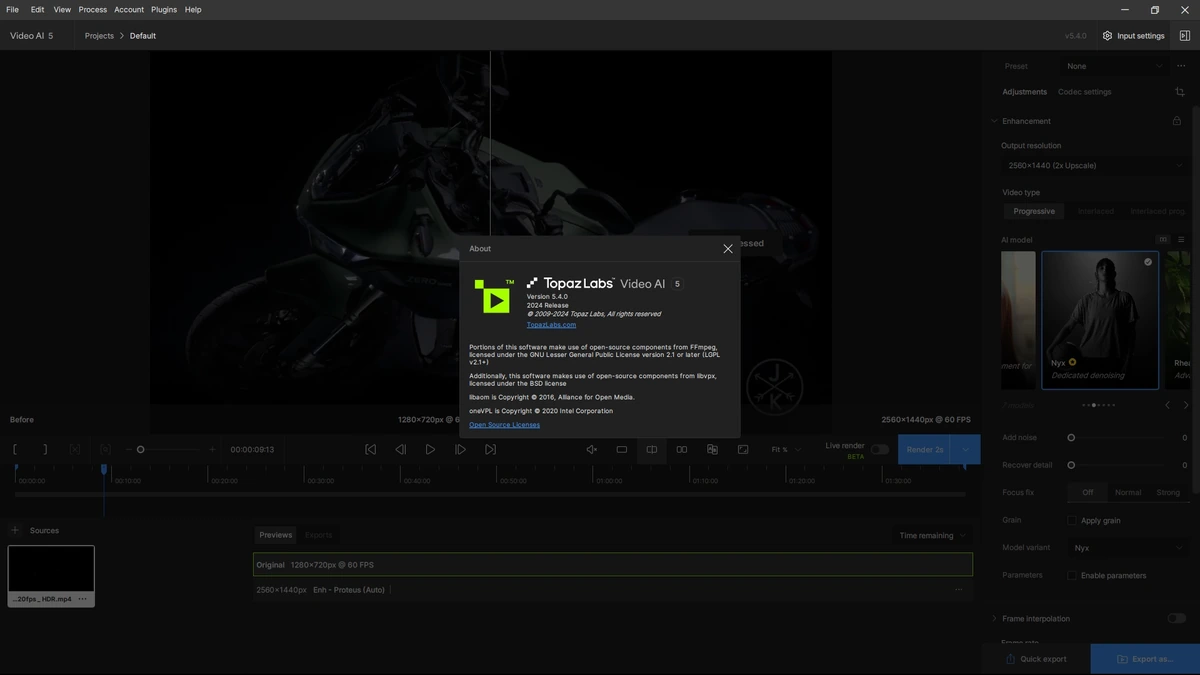Image resolution: width=1200 pixels, height=675 pixels.
Task: Jump to the first frame
Action: coord(370,450)
